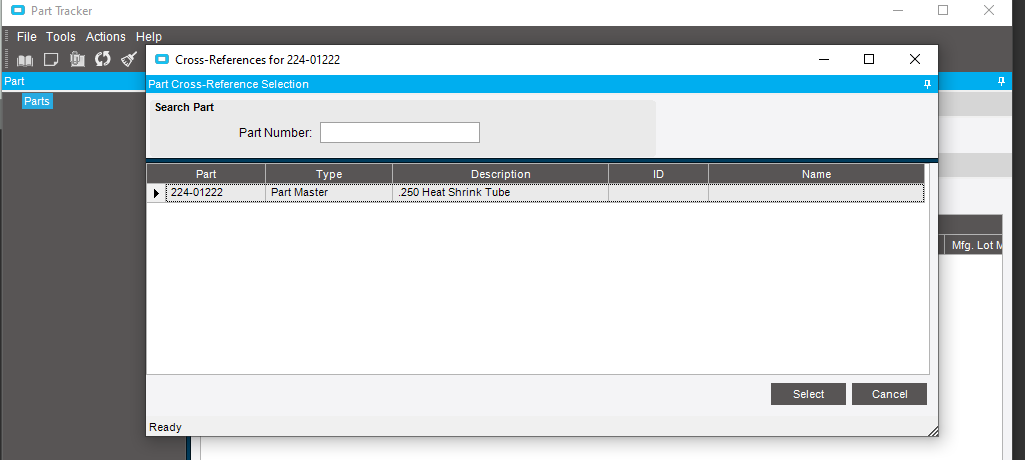Close the Cross-References dialog

[x=915, y=59]
